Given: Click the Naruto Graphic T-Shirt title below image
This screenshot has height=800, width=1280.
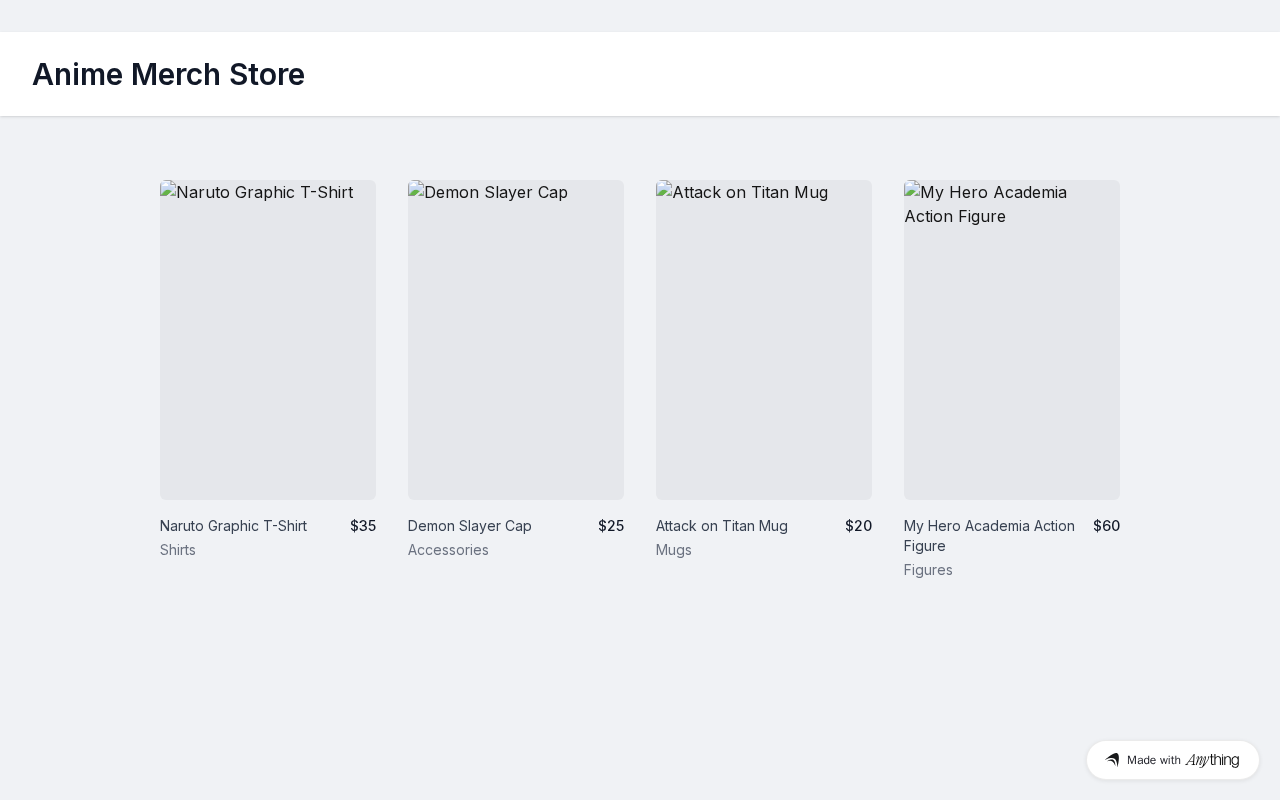Looking at the screenshot, I should [x=233, y=526].
